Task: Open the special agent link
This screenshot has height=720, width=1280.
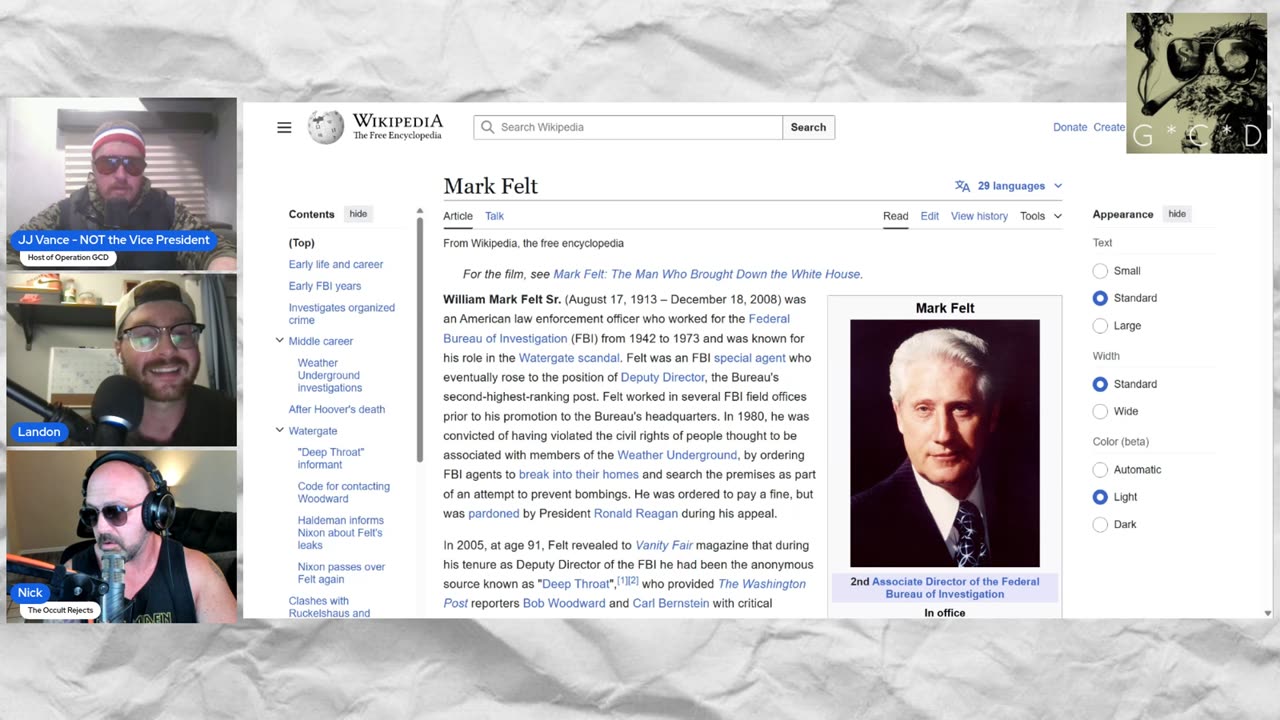Action: [x=749, y=358]
